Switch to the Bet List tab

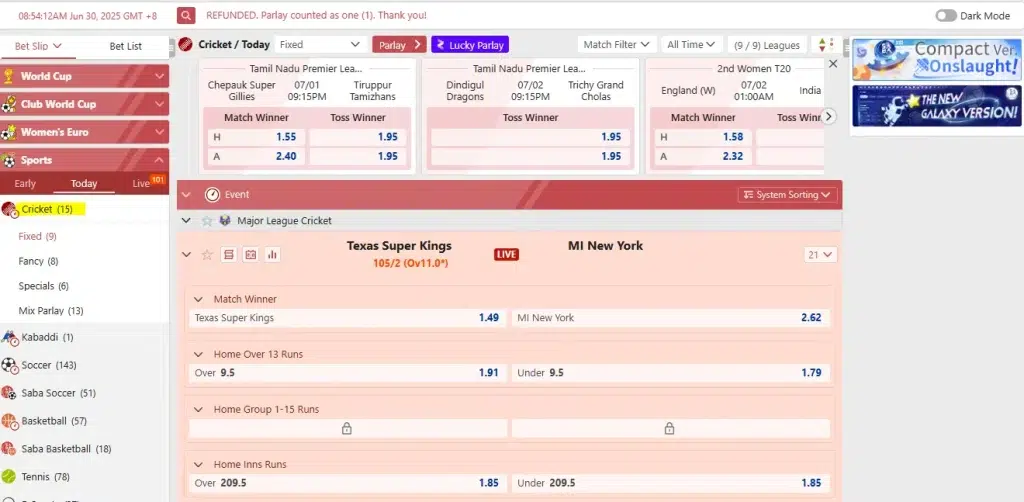click(x=125, y=46)
